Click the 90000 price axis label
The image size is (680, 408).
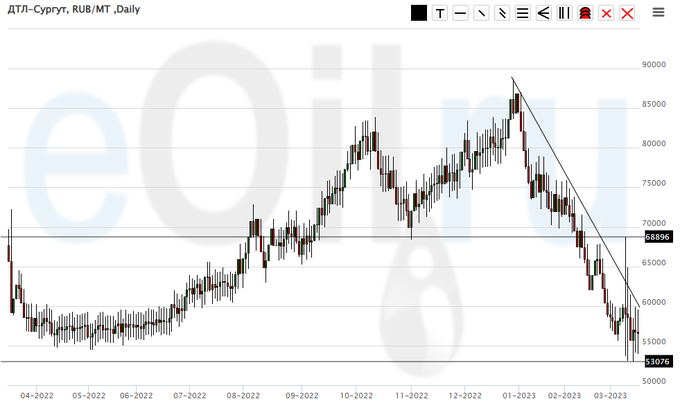coord(654,65)
